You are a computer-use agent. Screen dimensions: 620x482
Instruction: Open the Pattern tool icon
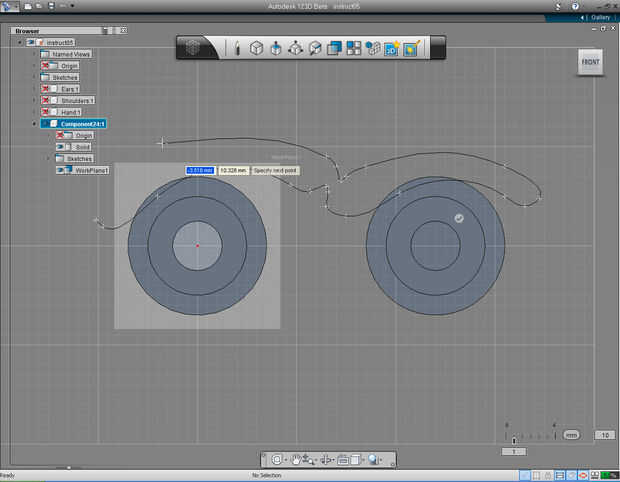[x=354, y=48]
